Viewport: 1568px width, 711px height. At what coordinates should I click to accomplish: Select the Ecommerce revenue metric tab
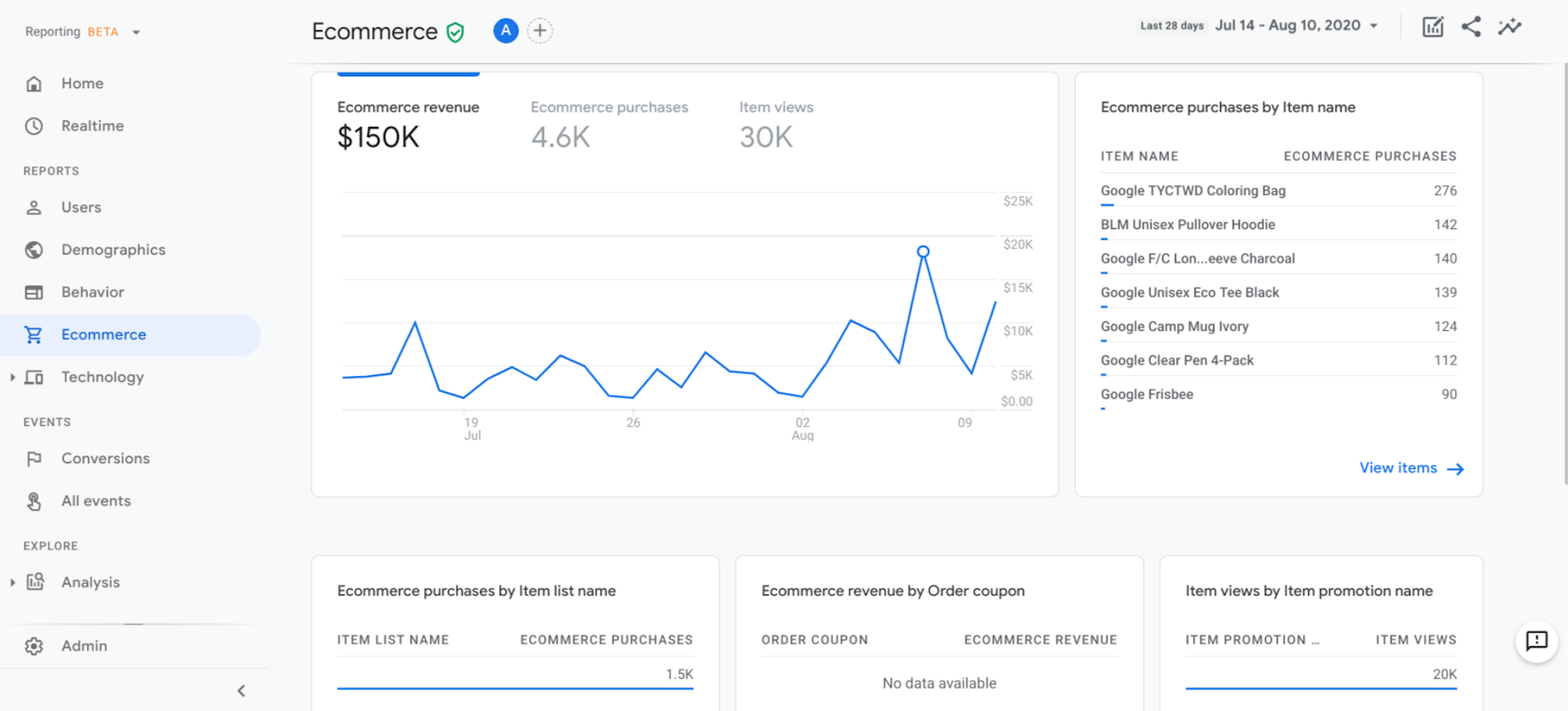pyautogui.click(x=409, y=126)
